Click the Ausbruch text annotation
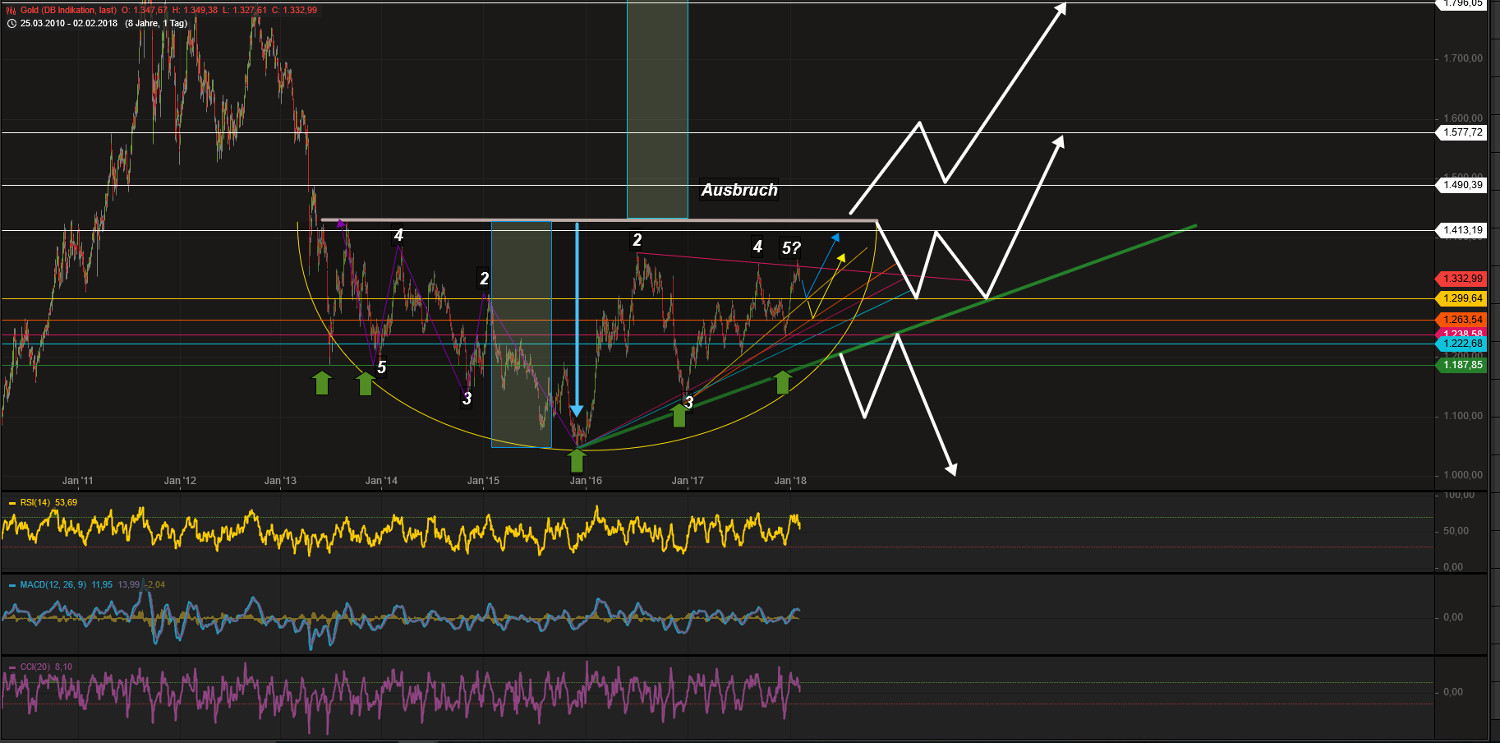Image resolution: width=1500 pixels, height=743 pixels. coord(740,190)
